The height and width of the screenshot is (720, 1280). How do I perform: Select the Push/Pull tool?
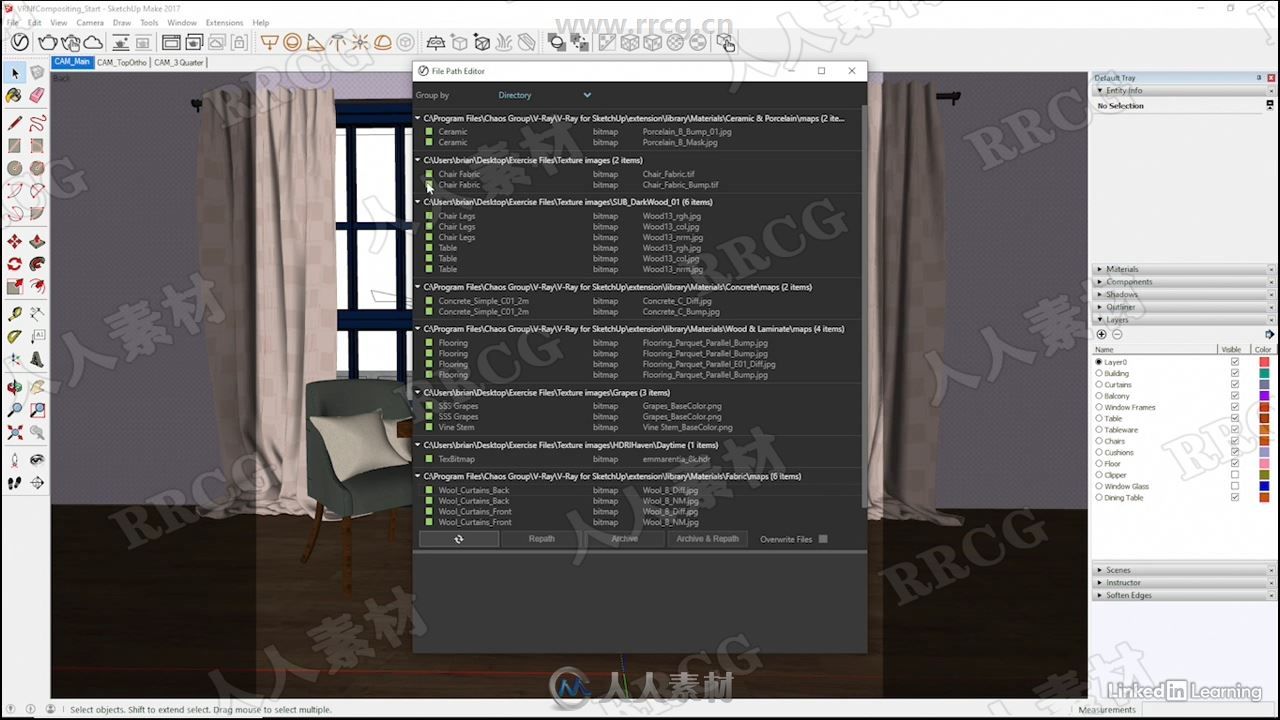coord(37,241)
